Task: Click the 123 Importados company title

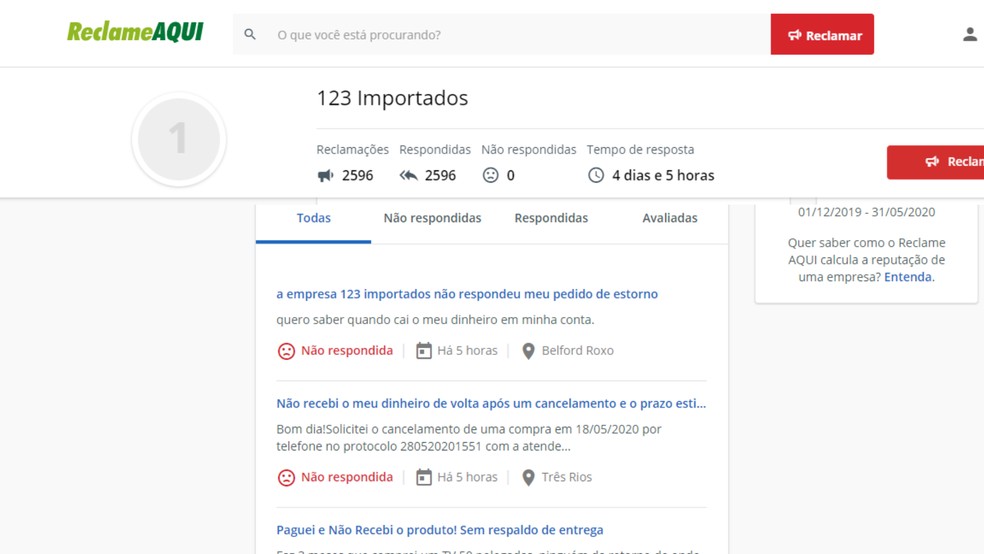Action: (x=392, y=99)
